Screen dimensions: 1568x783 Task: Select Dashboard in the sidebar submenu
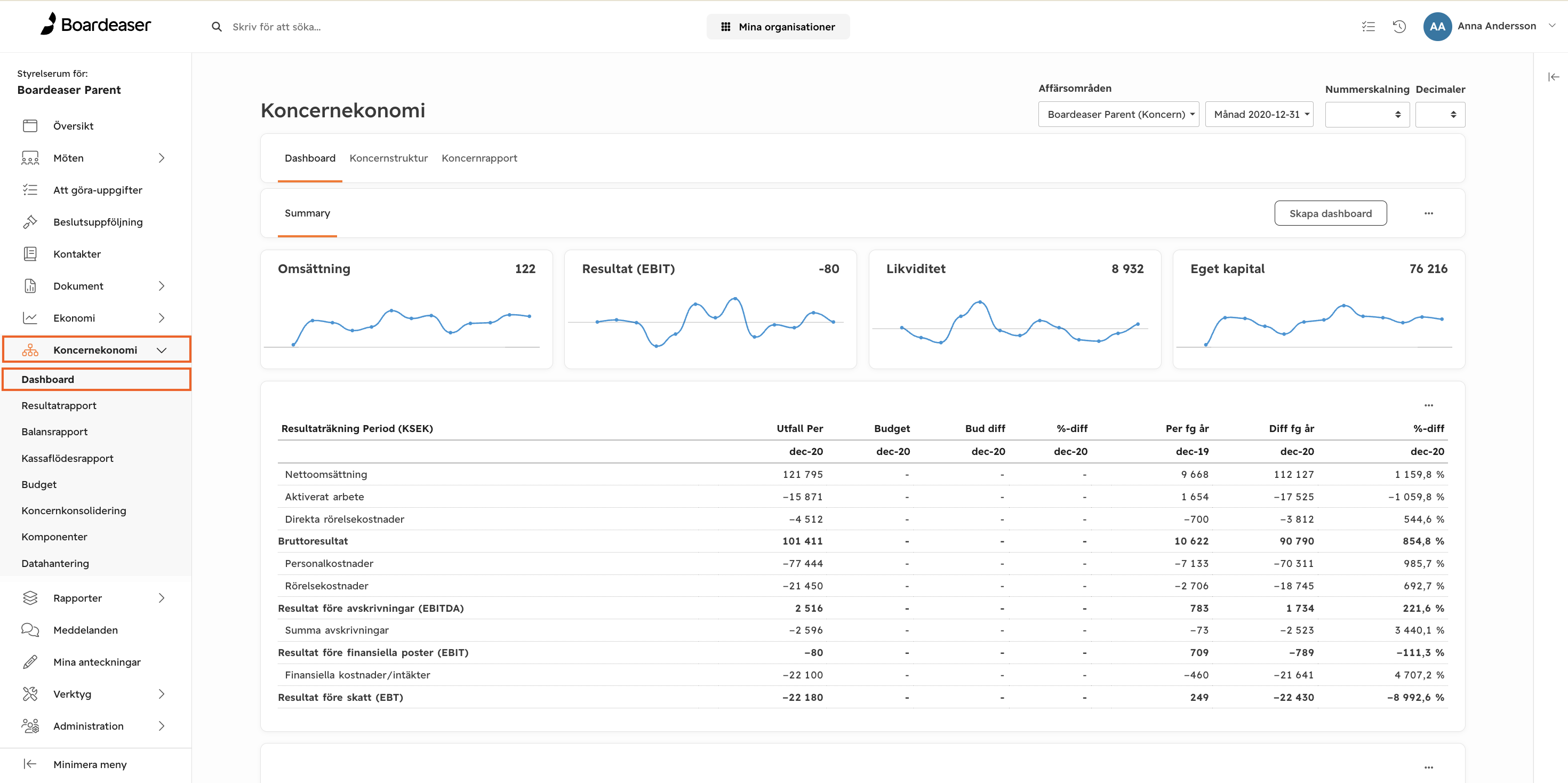97,379
